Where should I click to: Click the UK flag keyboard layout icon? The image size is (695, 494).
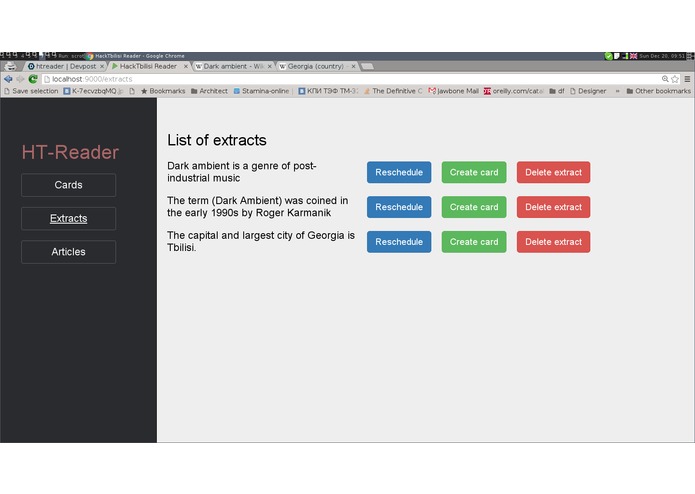tap(633, 56)
